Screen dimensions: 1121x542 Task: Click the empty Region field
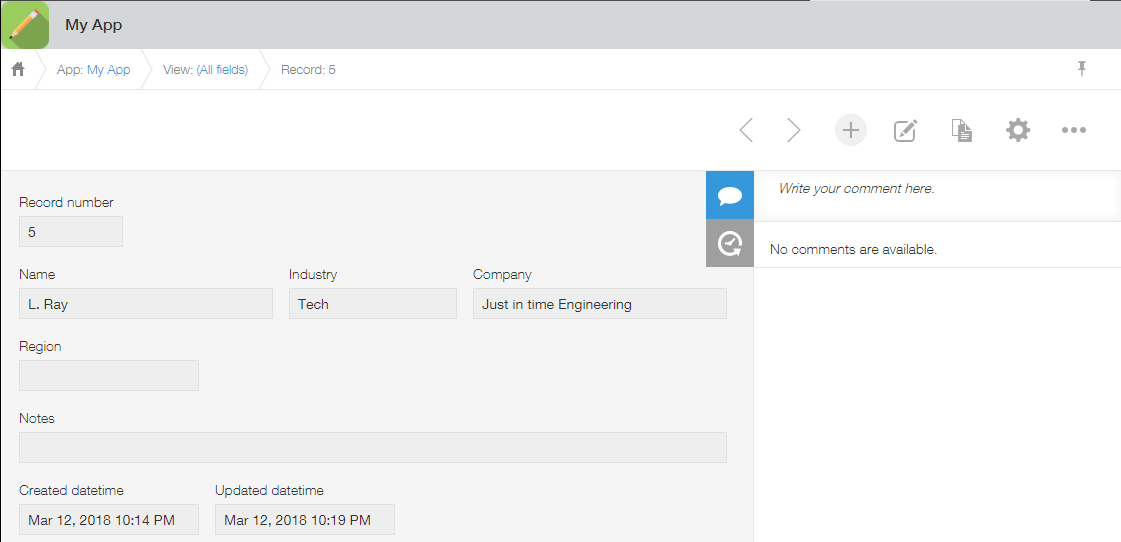pyautogui.click(x=109, y=375)
